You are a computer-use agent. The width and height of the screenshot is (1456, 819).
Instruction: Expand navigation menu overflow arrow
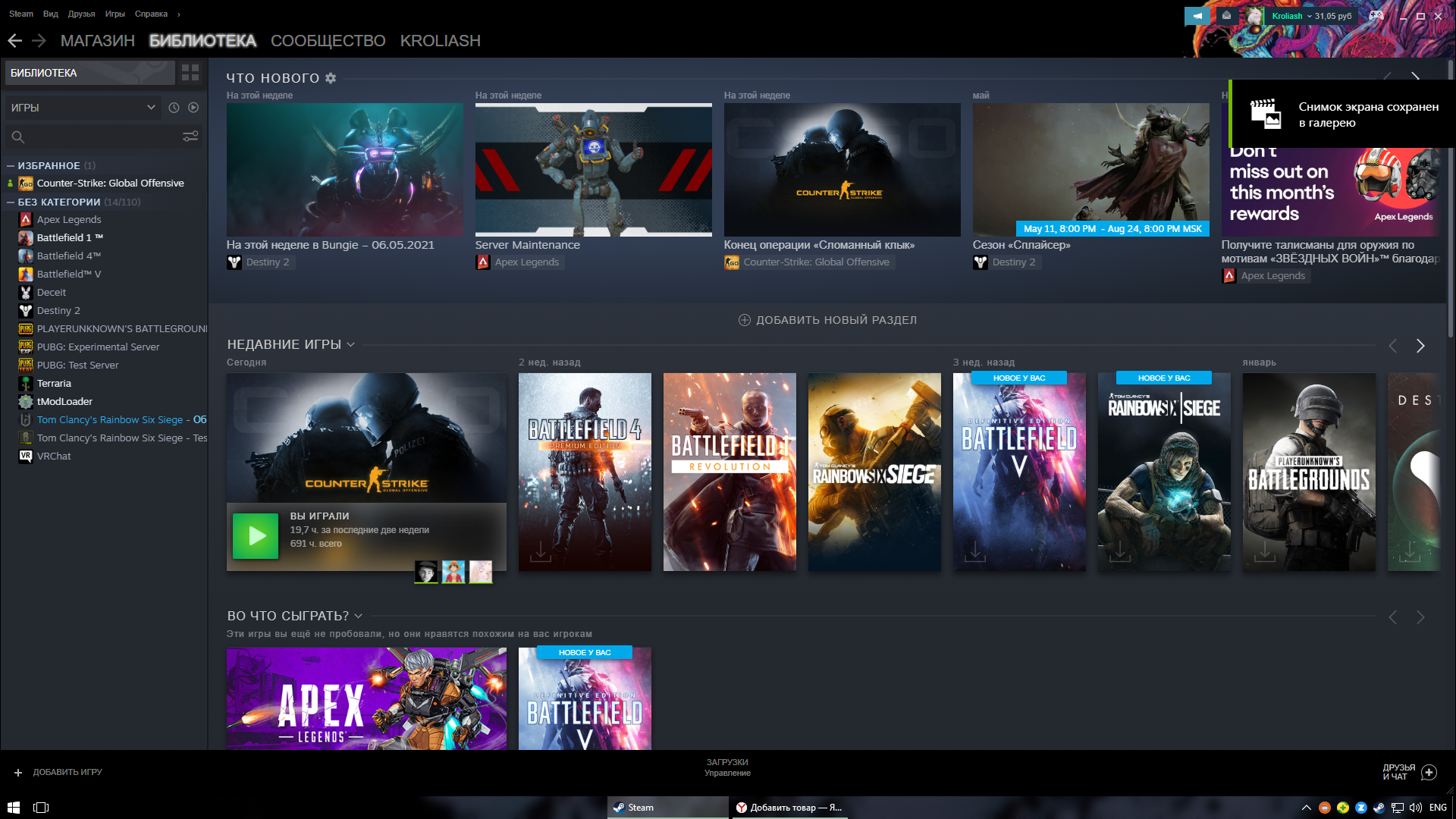[179, 14]
